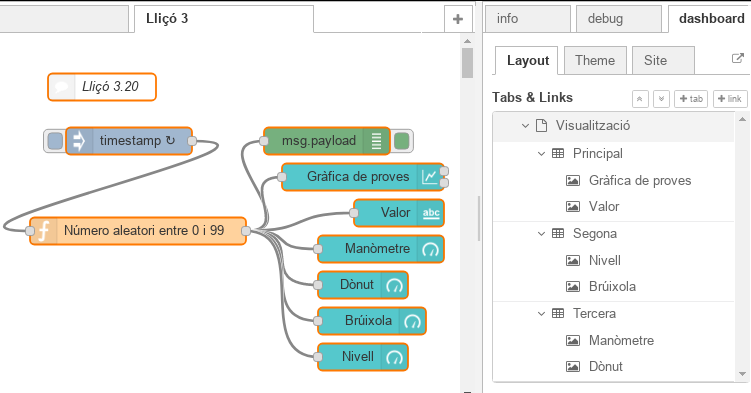Switch to the Theme tab
Image resolution: width=751 pixels, height=393 pixels.
click(595, 60)
